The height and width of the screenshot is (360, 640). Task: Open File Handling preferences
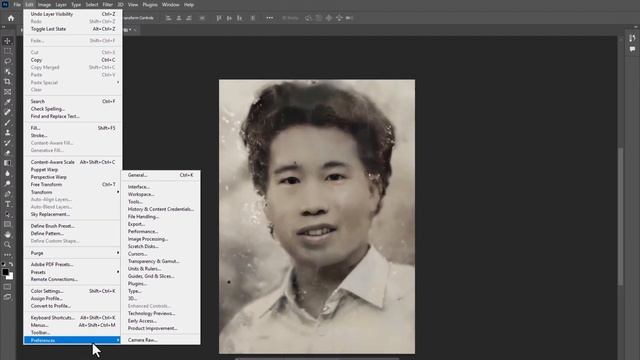pos(161,217)
